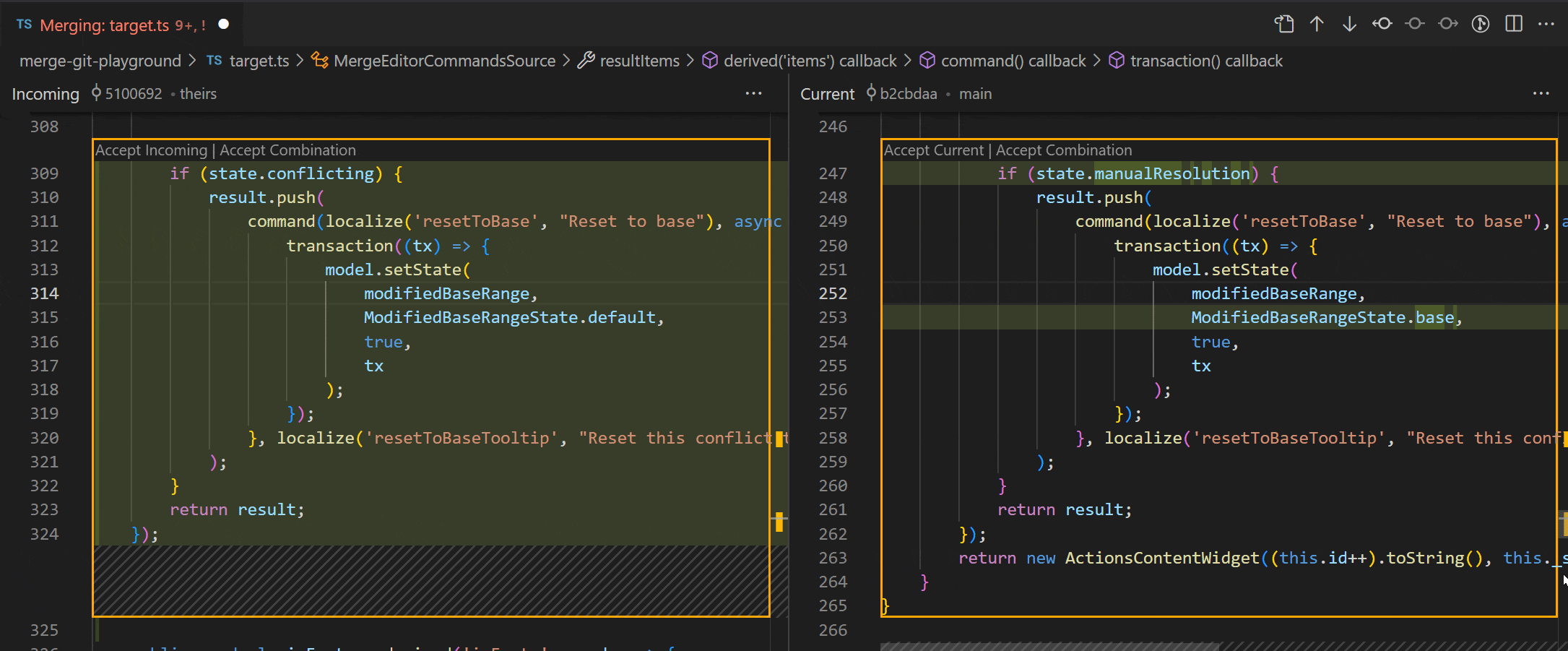Open editor More Actions ellipsis in the tab bar
Viewport: 1568px width, 651px height.
click(1546, 24)
